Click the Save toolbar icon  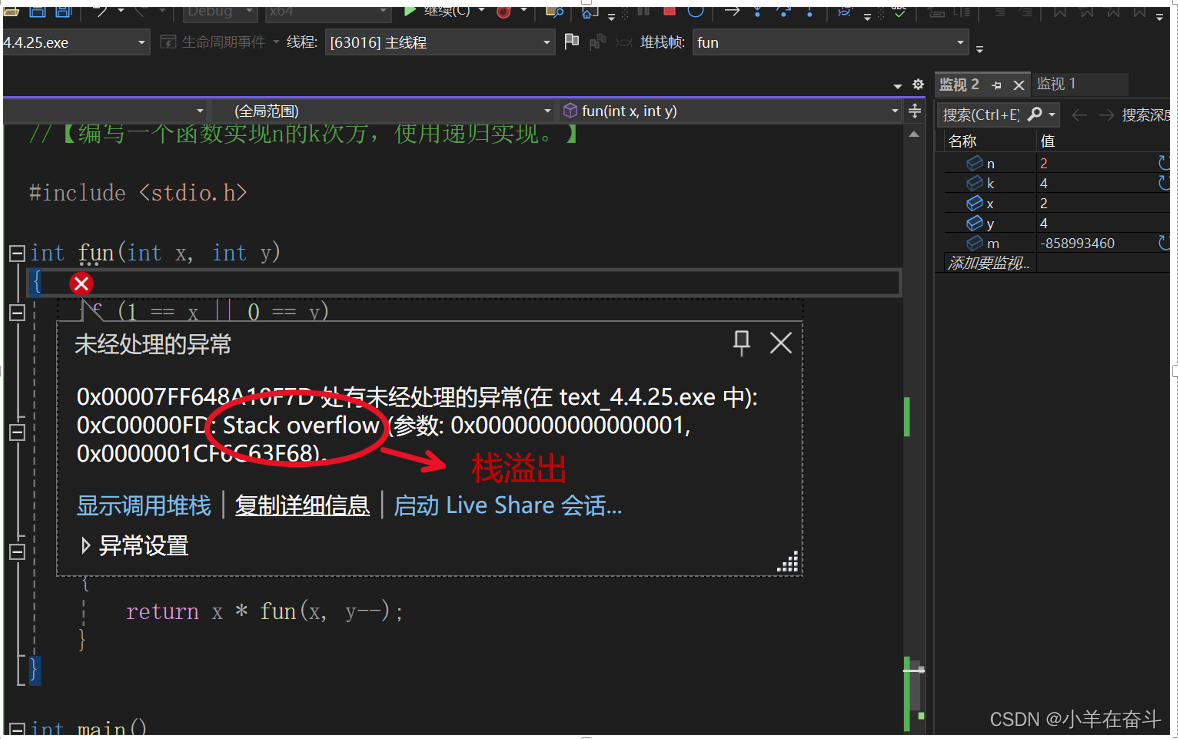[x=38, y=11]
